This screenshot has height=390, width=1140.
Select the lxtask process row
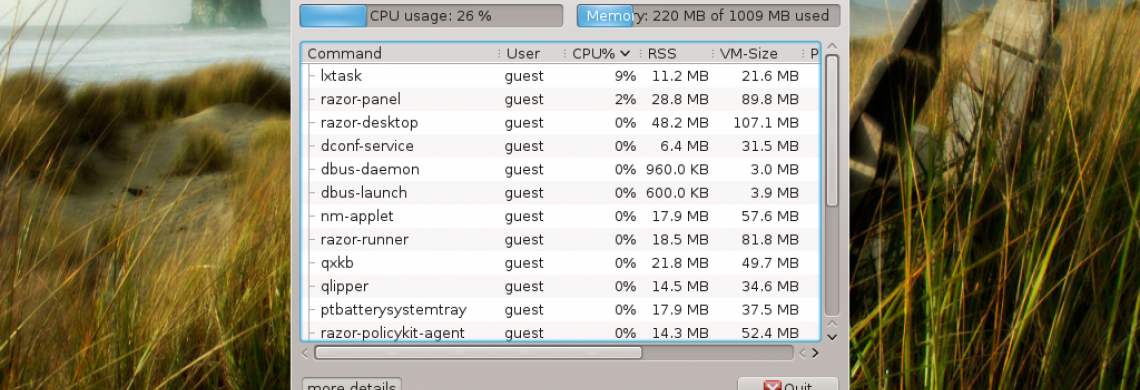561,76
